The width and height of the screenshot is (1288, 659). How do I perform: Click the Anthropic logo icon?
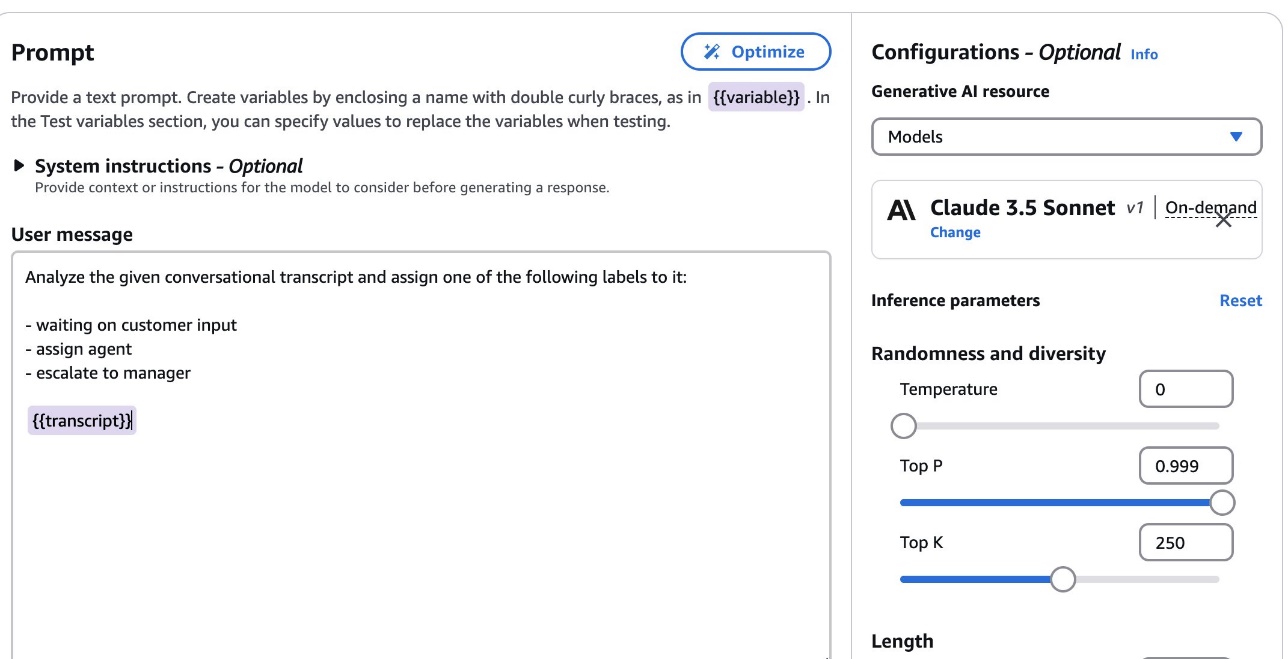pyautogui.click(x=901, y=210)
